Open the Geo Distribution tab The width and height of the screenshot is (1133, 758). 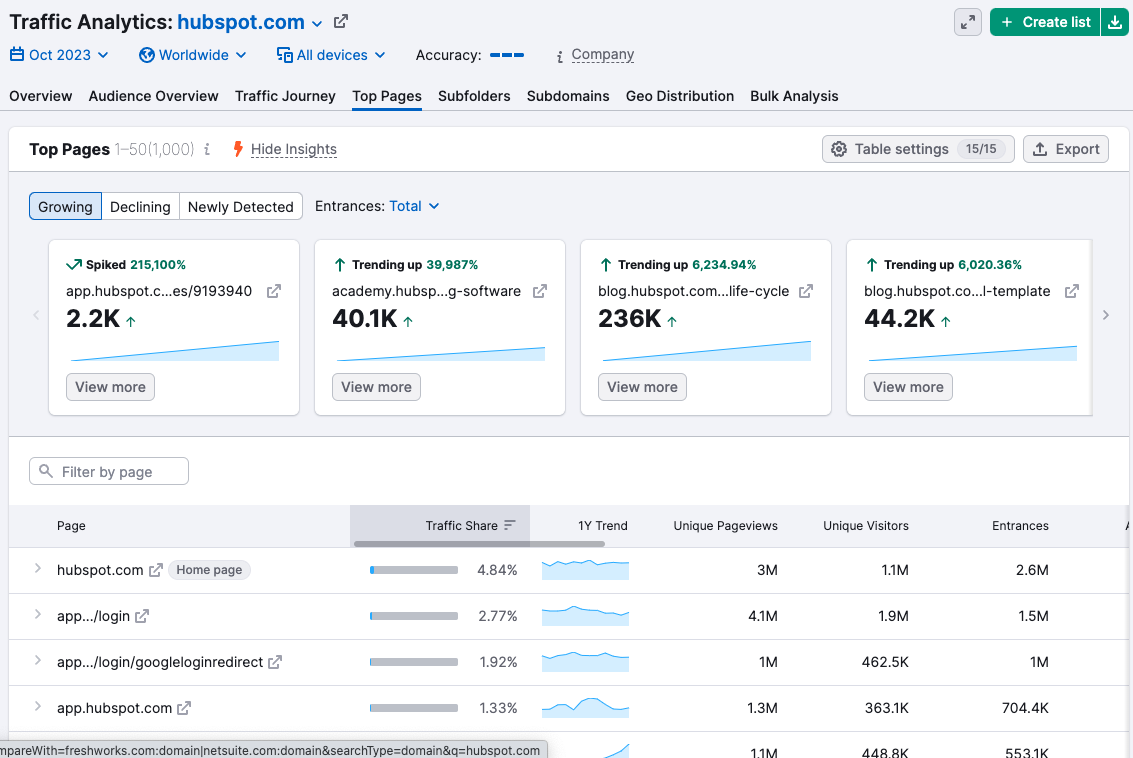pos(680,96)
